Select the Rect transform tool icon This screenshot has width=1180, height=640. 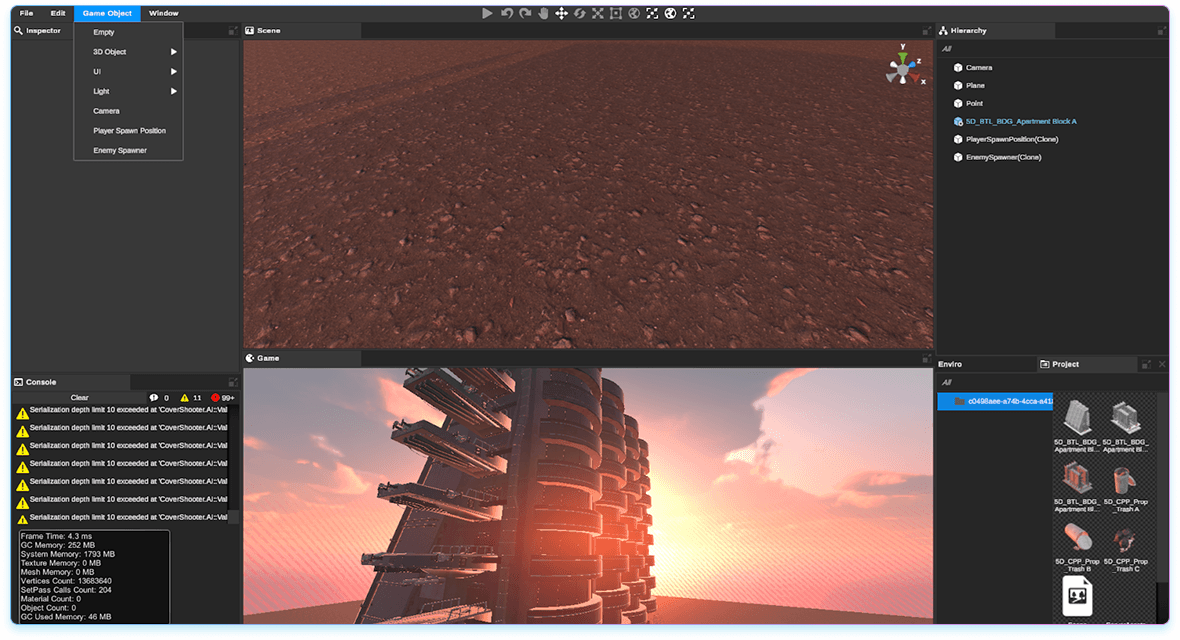(616, 13)
